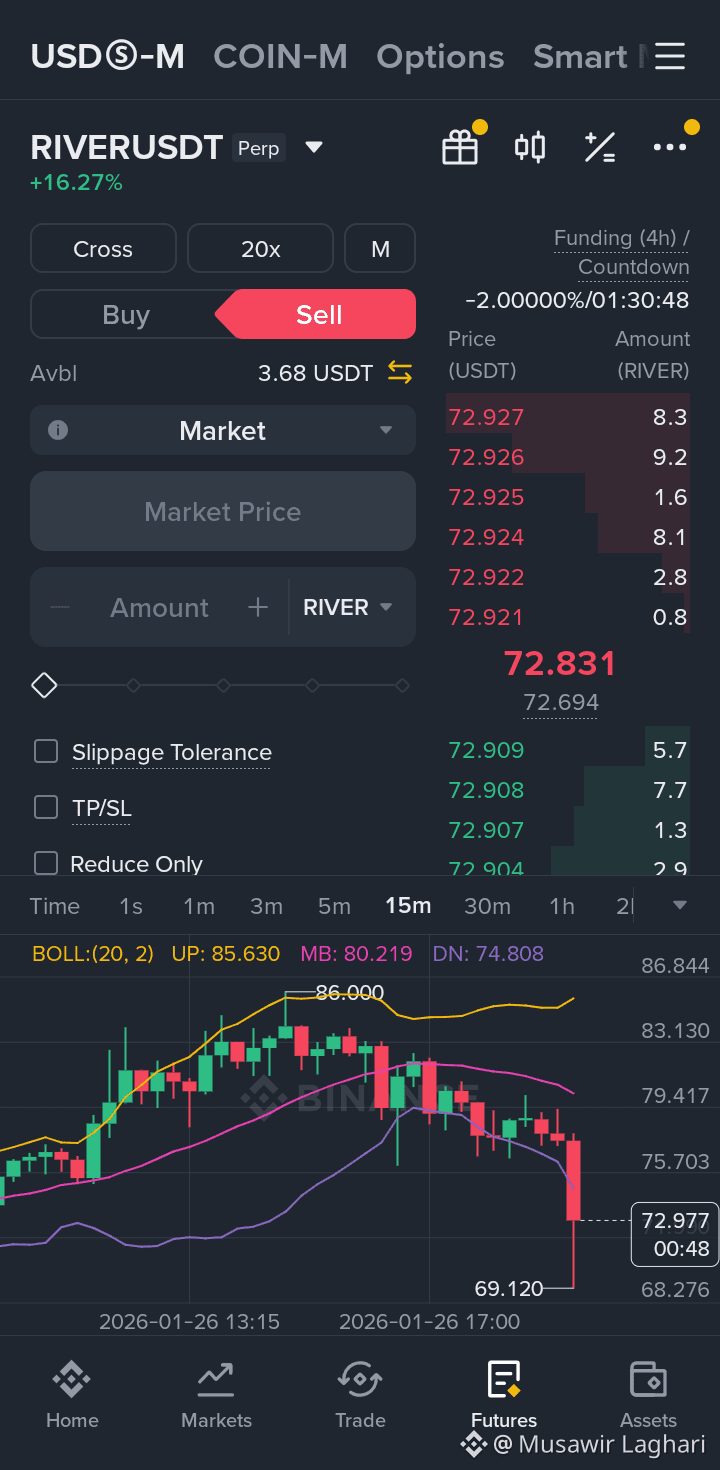This screenshot has width=720, height=1470.
Task: Select the 5m chart interval
Action: pyautogui.click(x=334, y=906)
